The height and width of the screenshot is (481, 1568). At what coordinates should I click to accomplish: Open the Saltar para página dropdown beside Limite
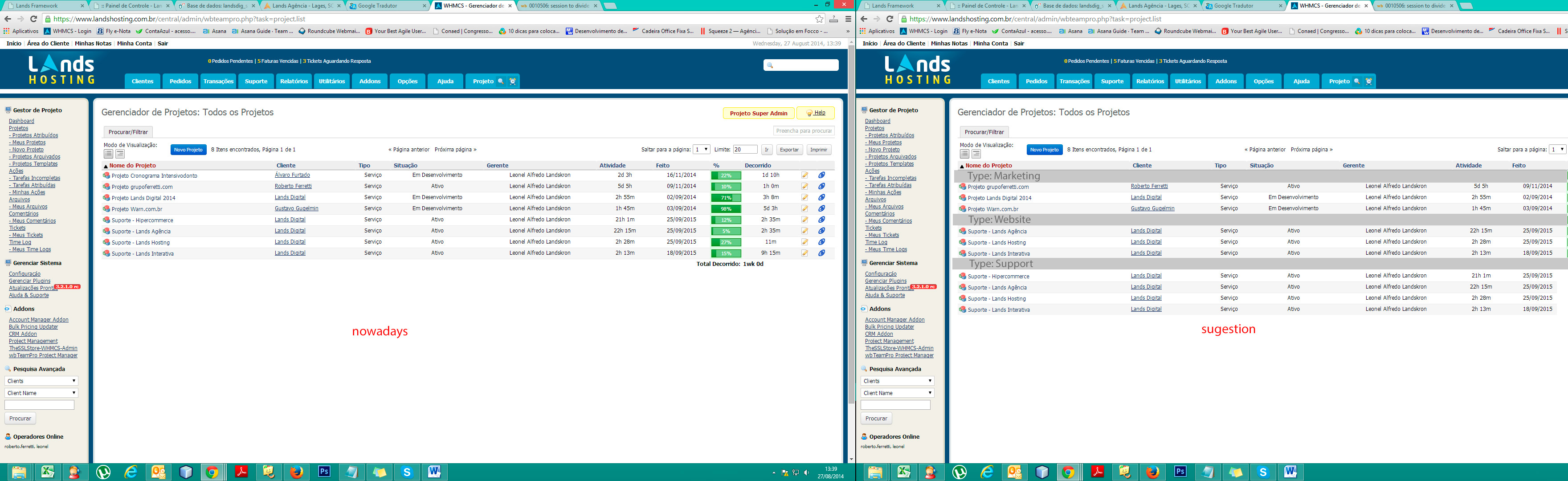click(x=702, y=150)
